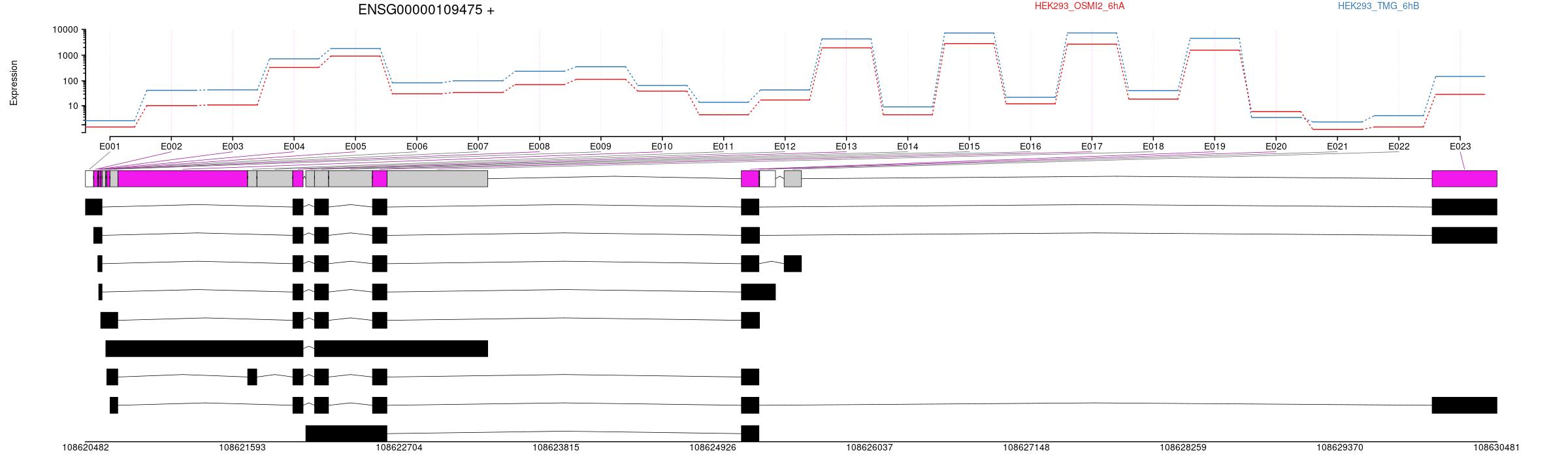Click the E016 exon label

1030,146
